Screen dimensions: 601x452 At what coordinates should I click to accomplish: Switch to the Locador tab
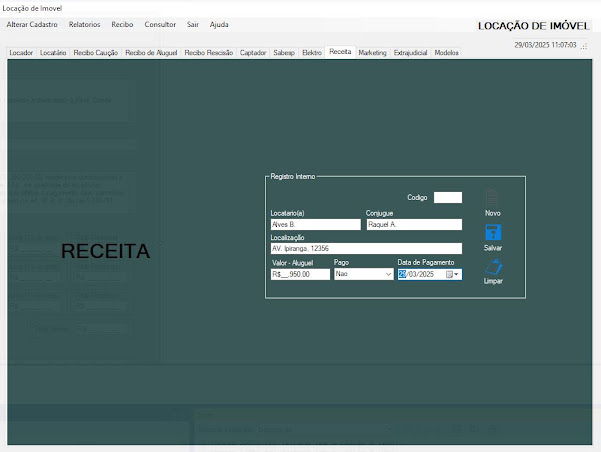21,53
